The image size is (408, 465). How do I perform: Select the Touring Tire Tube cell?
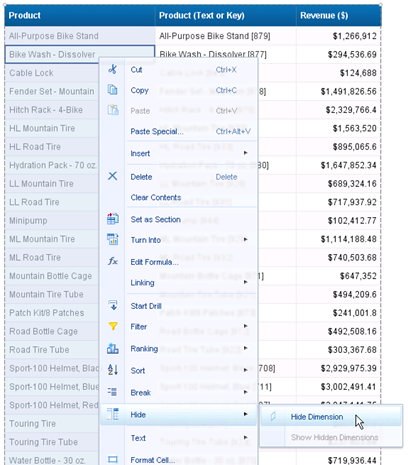[52, 442]
